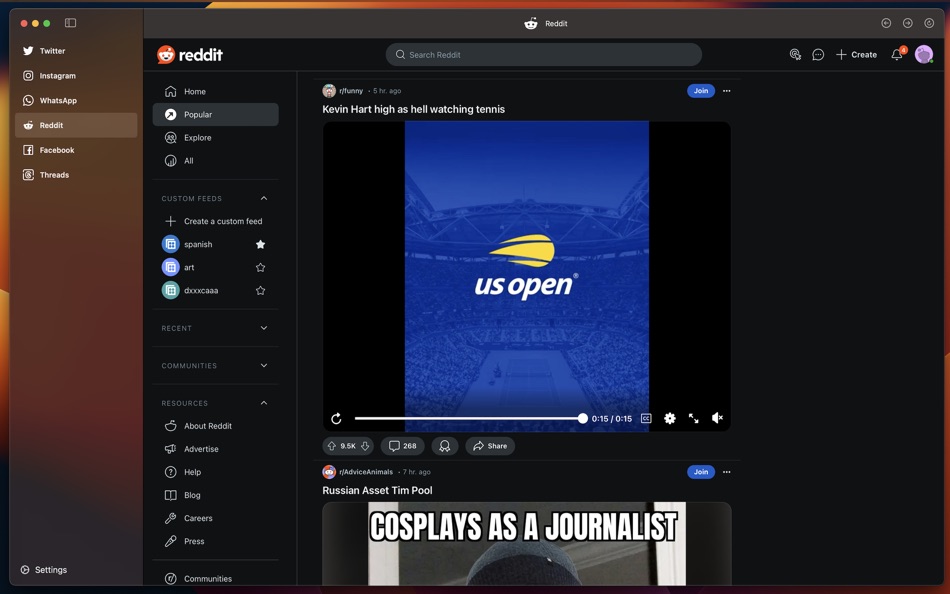Viewport: 950px width, 594px height.
Task: Favorite the art custom feed star
Action: point(261,267)
